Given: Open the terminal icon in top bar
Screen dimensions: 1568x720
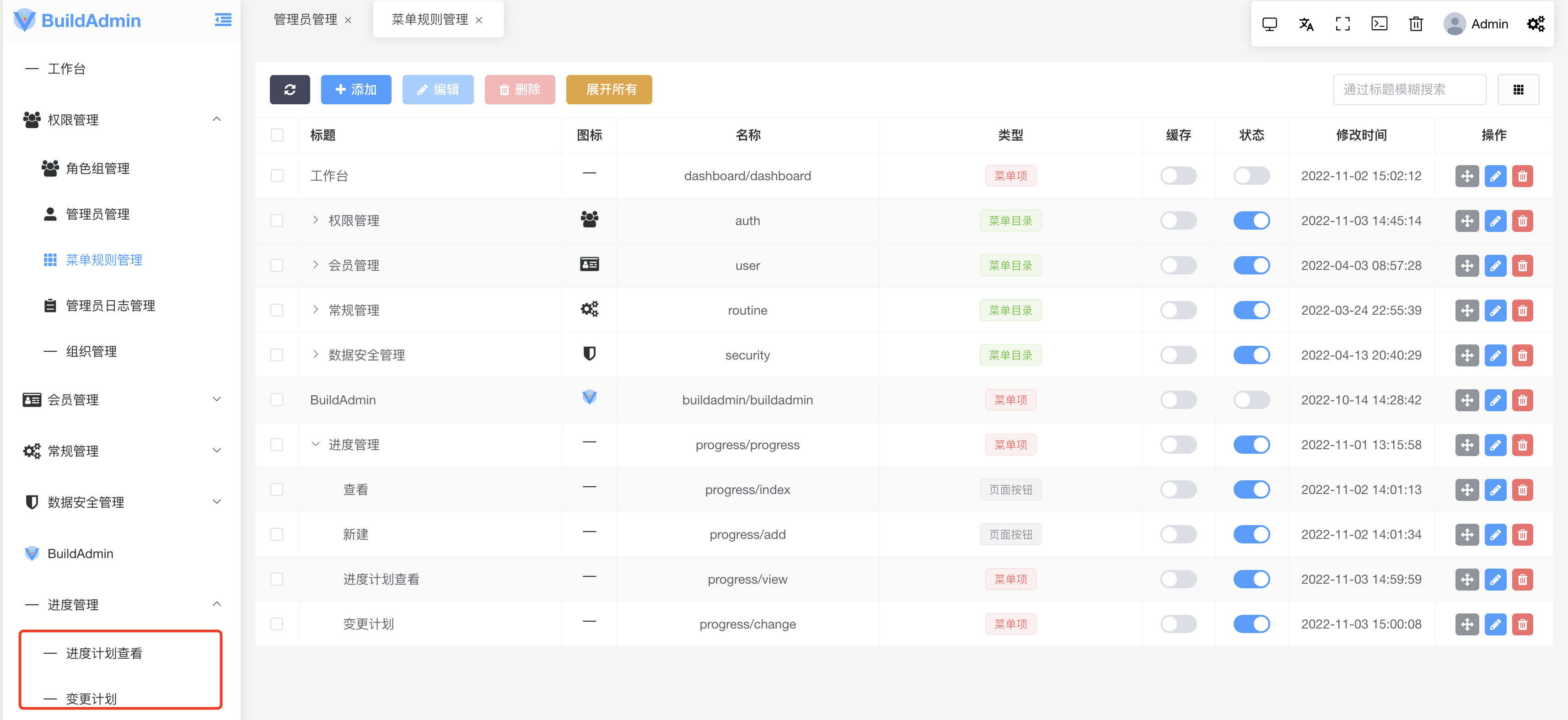Looking at the screenshot, I should coord(1379,24).
